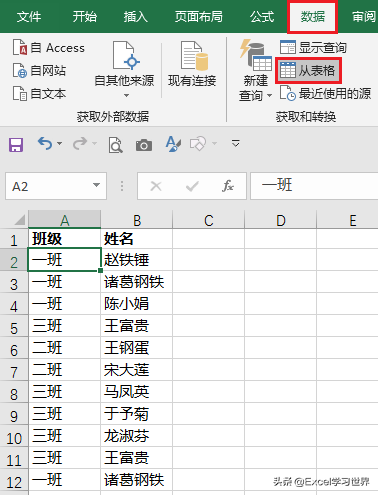Select column B header

[137, 220]
